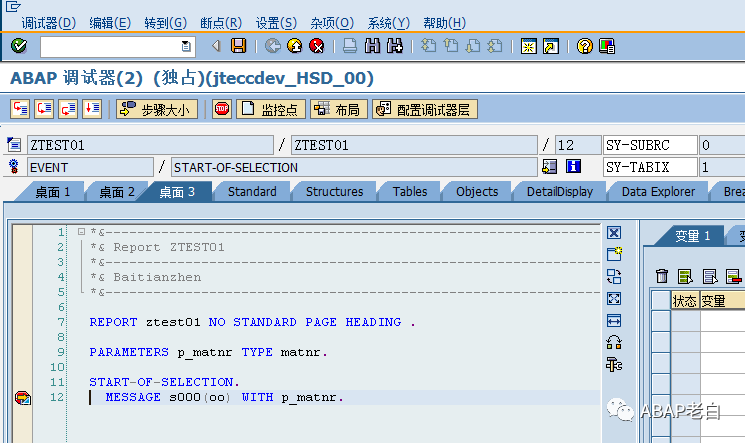Click the Find binoculars icon
This screenshot has width=745, height=443.
tap(372, 46)
